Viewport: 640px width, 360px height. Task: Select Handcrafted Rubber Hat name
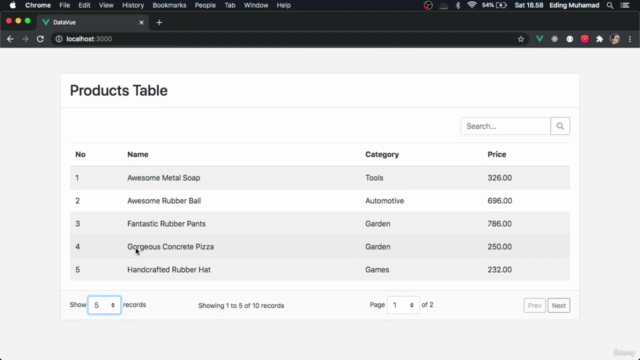[x=169, y=269]
